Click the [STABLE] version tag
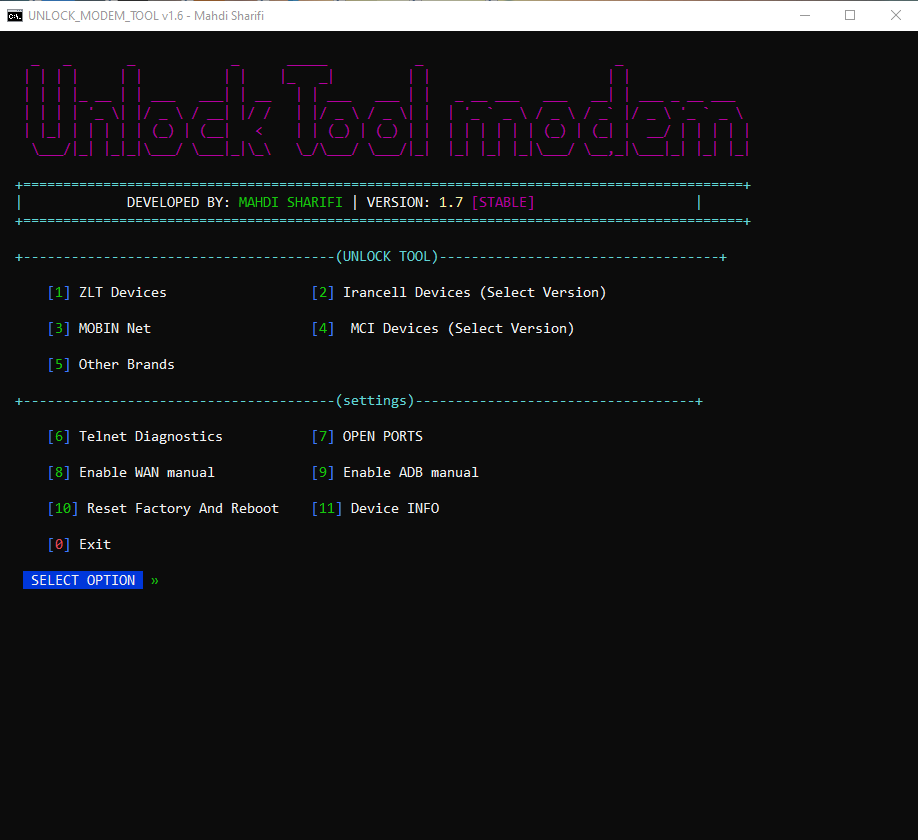 tap(503, 202)
